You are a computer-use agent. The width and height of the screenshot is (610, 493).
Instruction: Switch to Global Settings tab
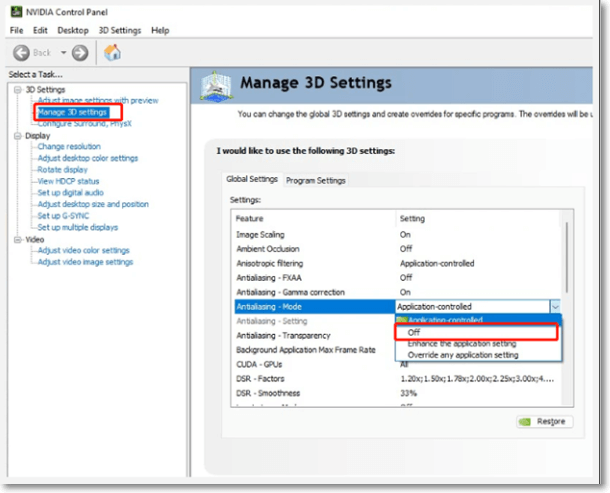point(252,179)
